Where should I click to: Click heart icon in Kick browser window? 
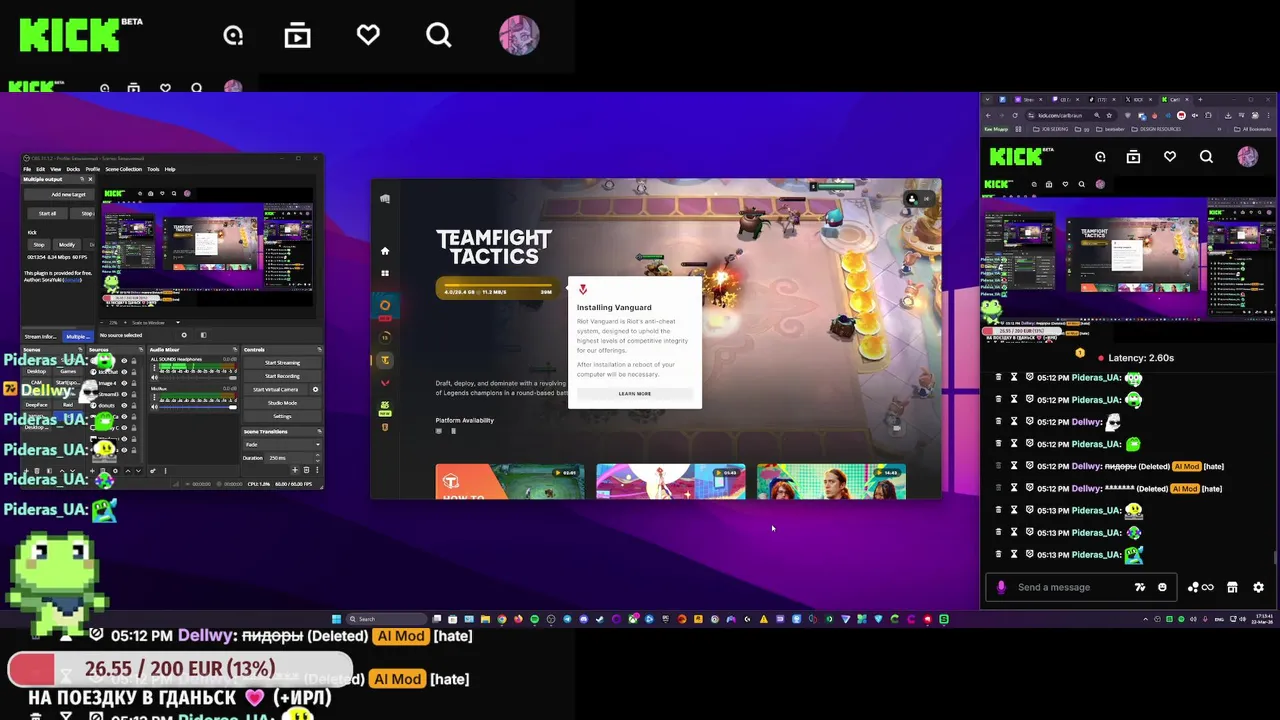pos(1170,156)
